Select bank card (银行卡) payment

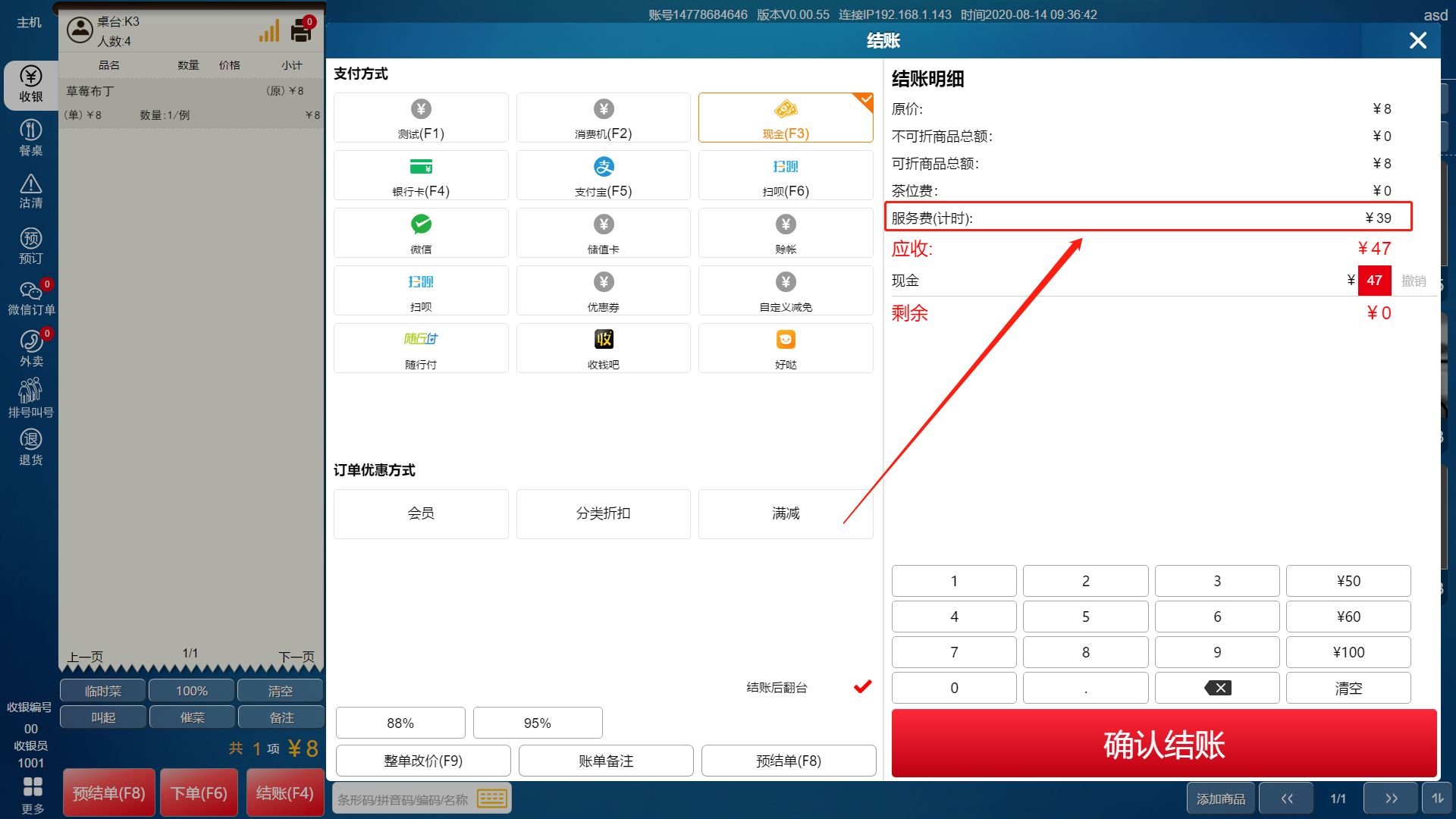421,175
